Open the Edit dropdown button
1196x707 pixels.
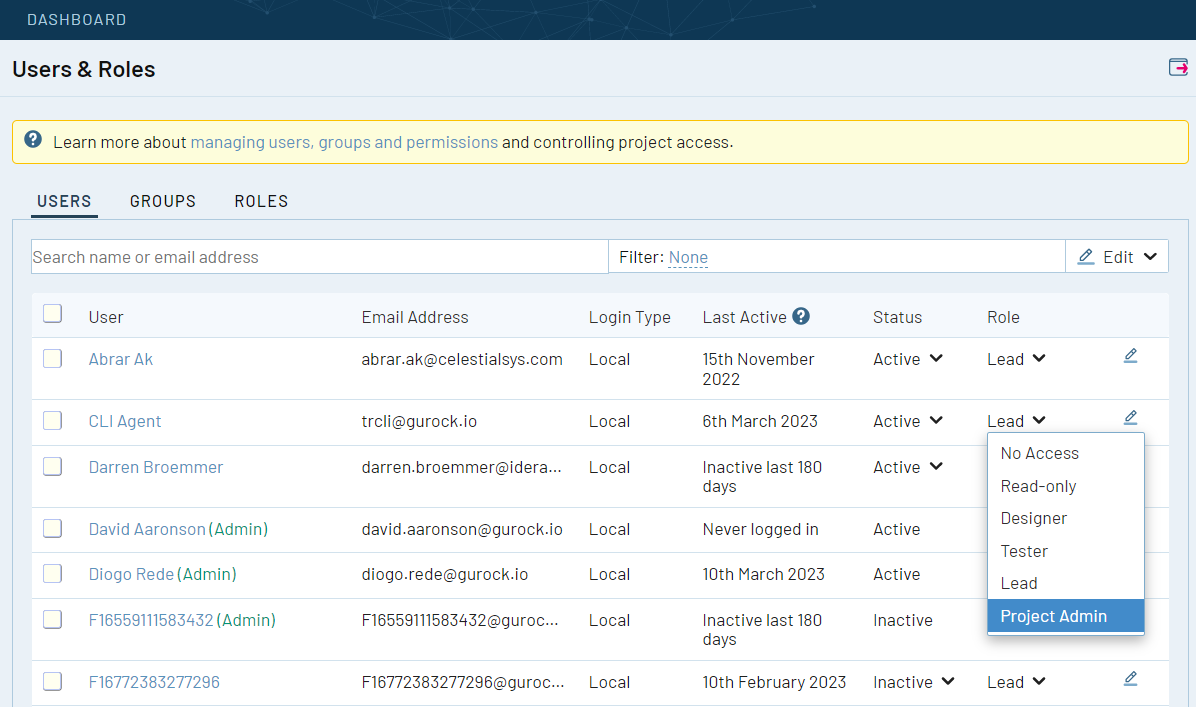coord(1117,257)
